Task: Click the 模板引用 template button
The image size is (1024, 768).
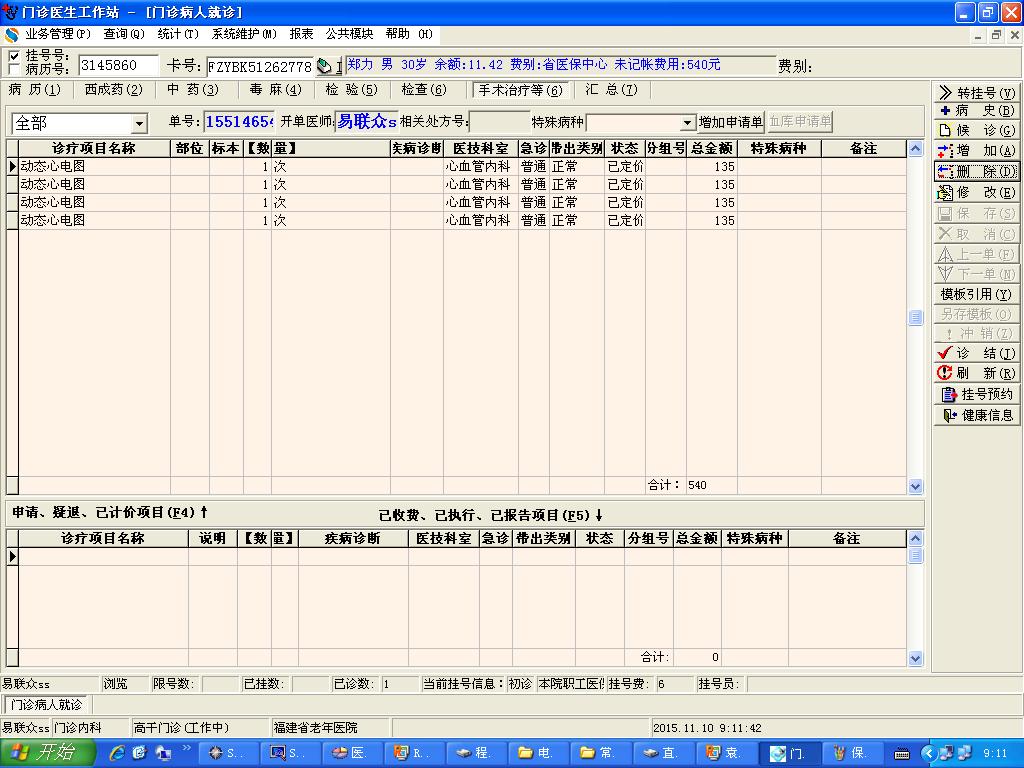Action: (x=976, y=294)
